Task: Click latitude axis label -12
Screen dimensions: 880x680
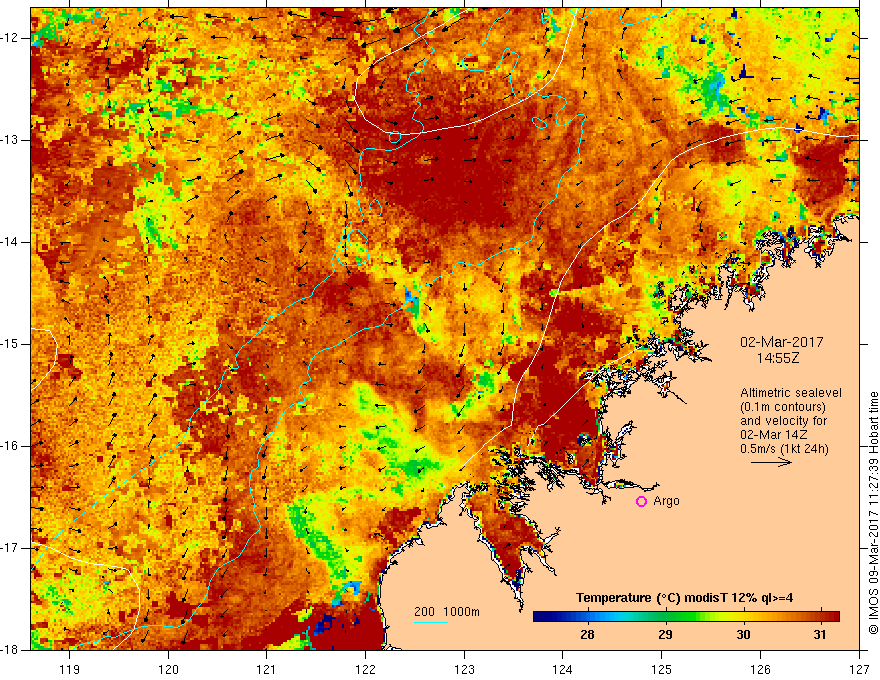Action: point(11,38)
